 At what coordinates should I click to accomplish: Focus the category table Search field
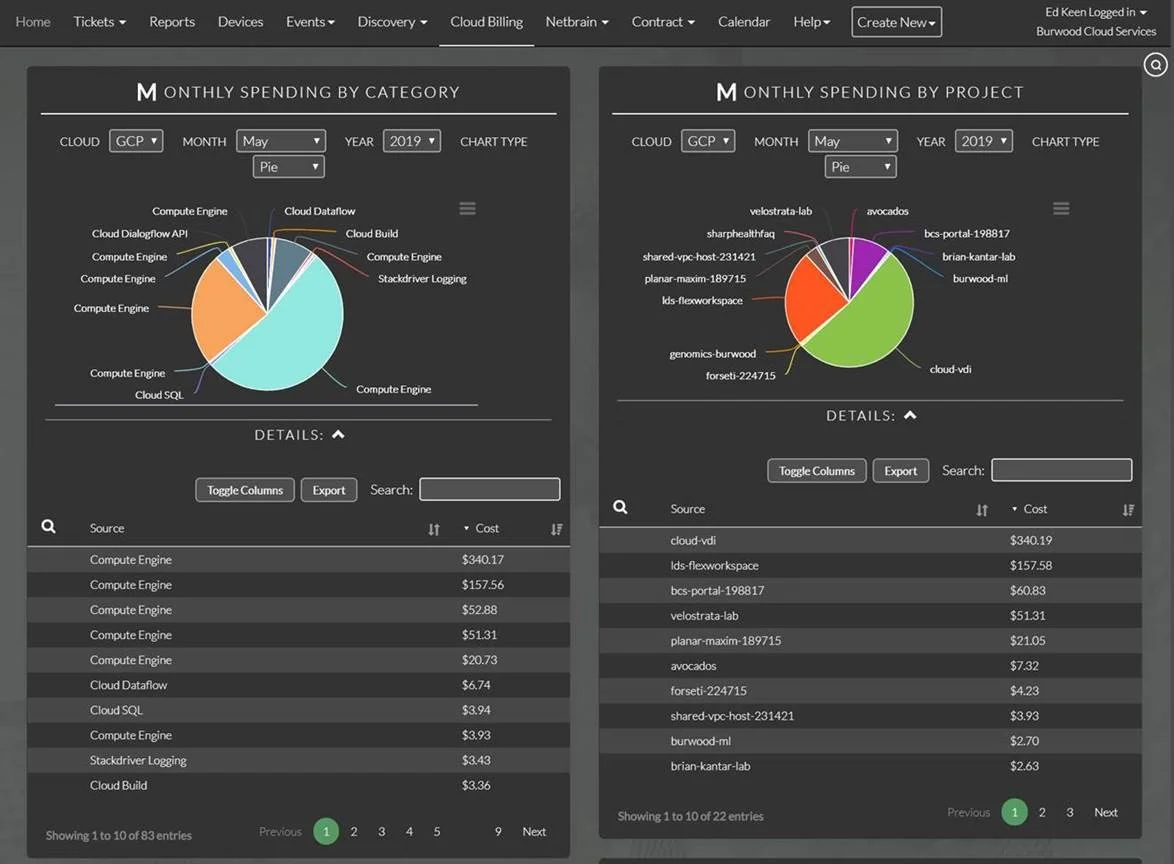(490, 489)
